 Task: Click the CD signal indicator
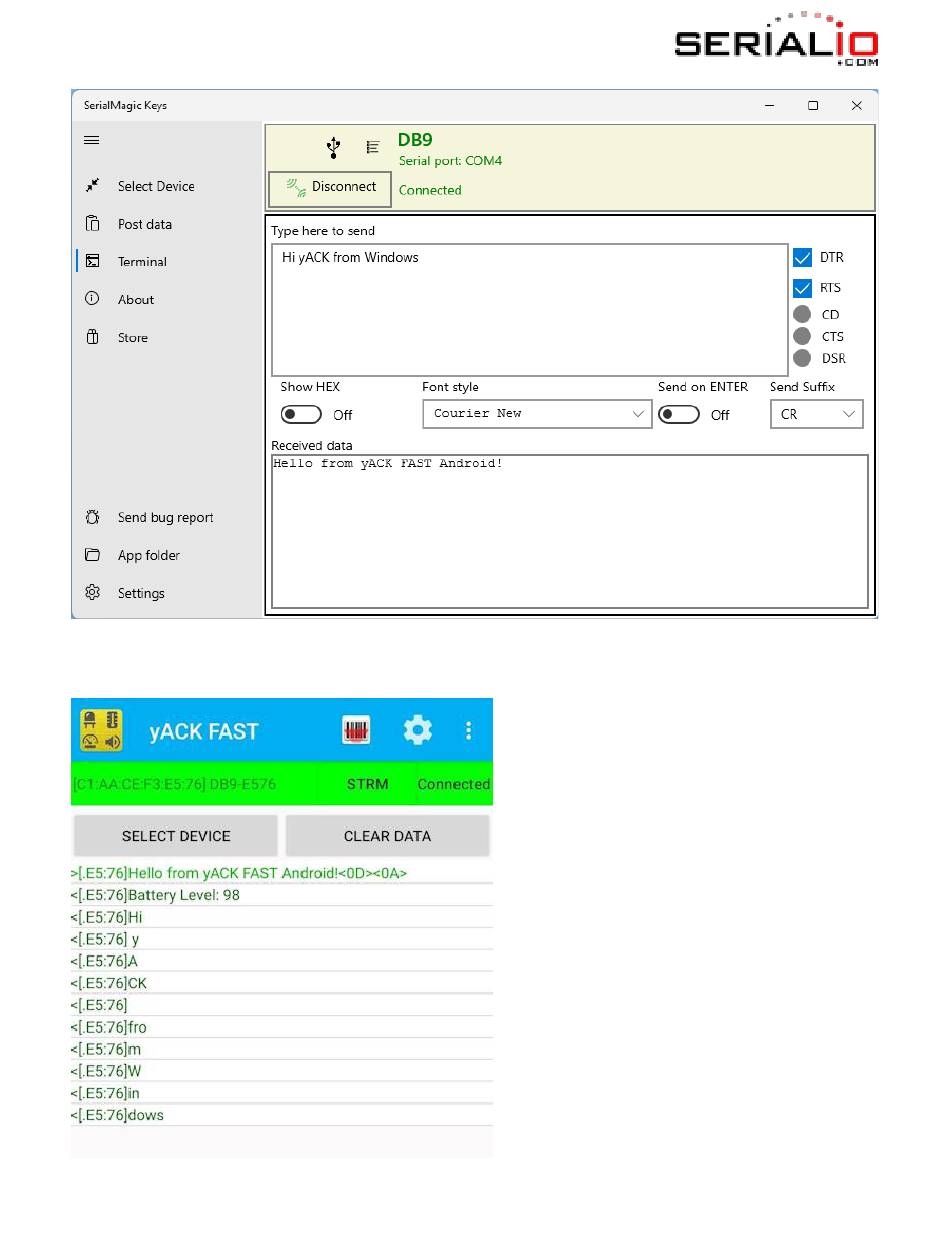pyautogui.click(x=802, y=314)
